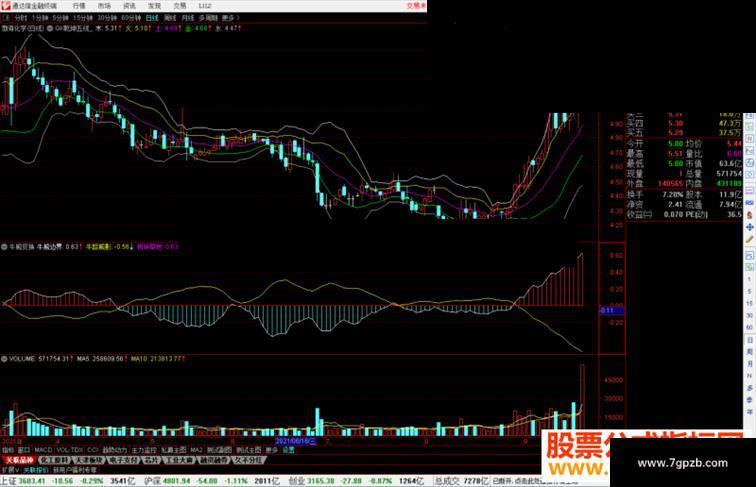The image size is (756, 487).
Task: Switch to the 分时 period tab
Action: coord(21,18)
